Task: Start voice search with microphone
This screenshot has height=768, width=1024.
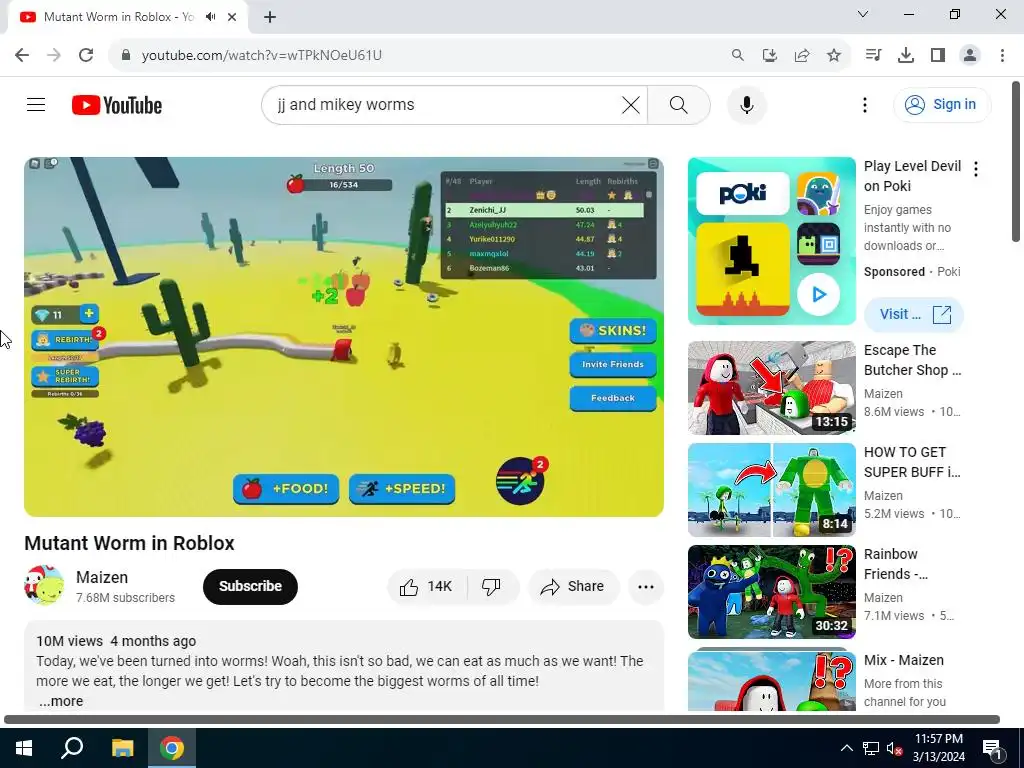Action: 746,104
